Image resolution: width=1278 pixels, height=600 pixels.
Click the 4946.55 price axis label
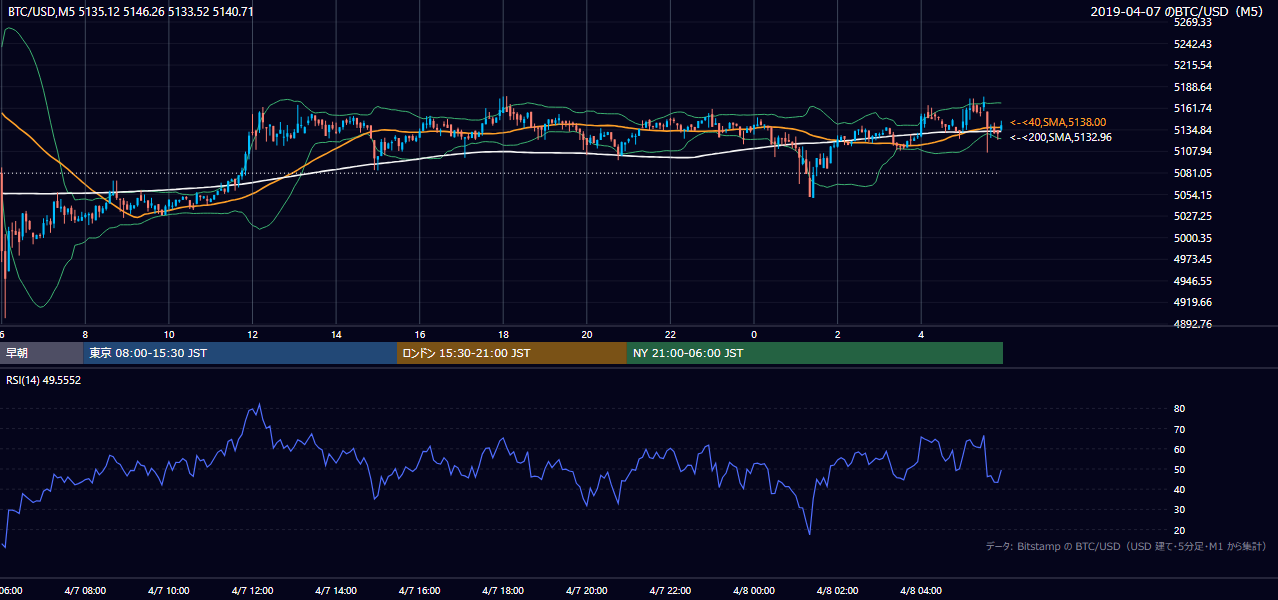1194,281
